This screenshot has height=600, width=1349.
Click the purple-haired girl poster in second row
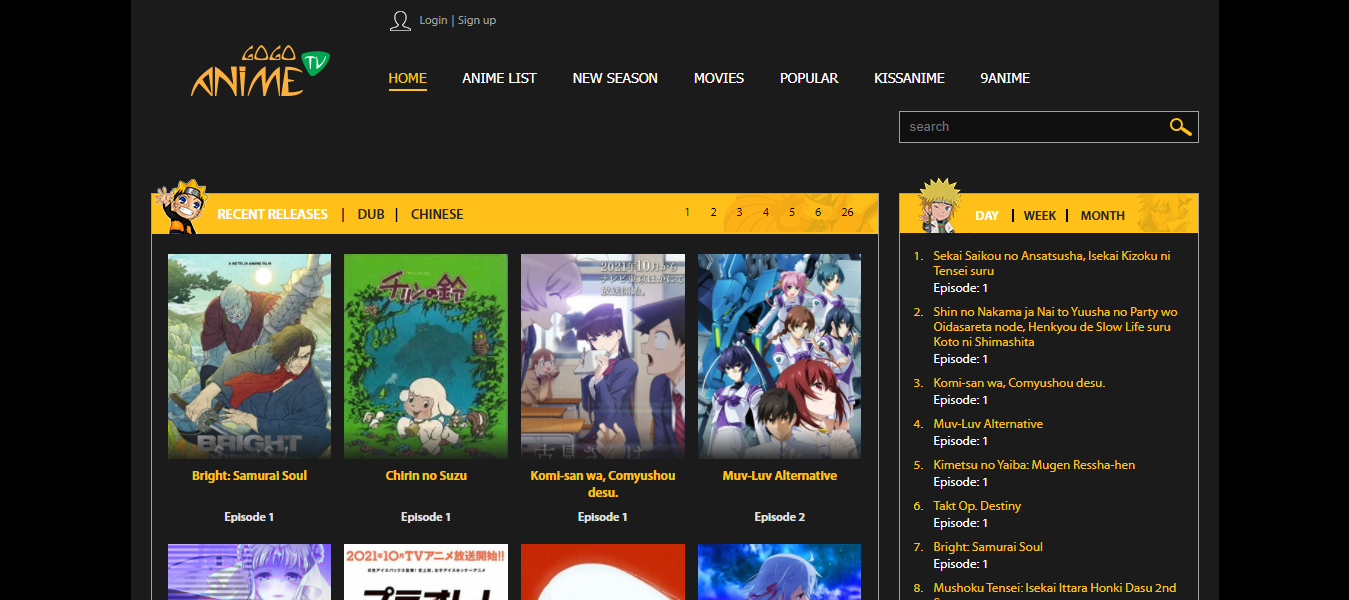(x=249, y=572)
